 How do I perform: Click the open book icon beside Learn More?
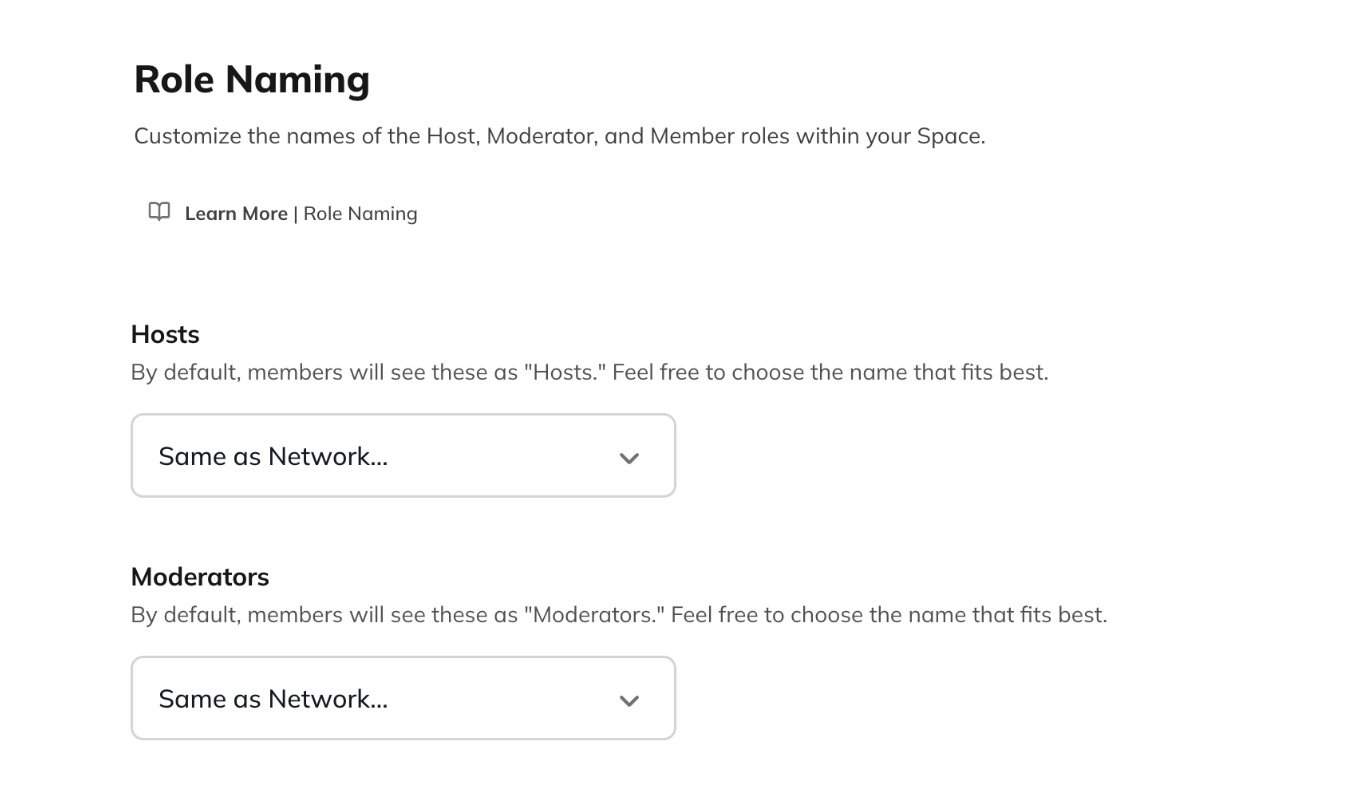159,212
